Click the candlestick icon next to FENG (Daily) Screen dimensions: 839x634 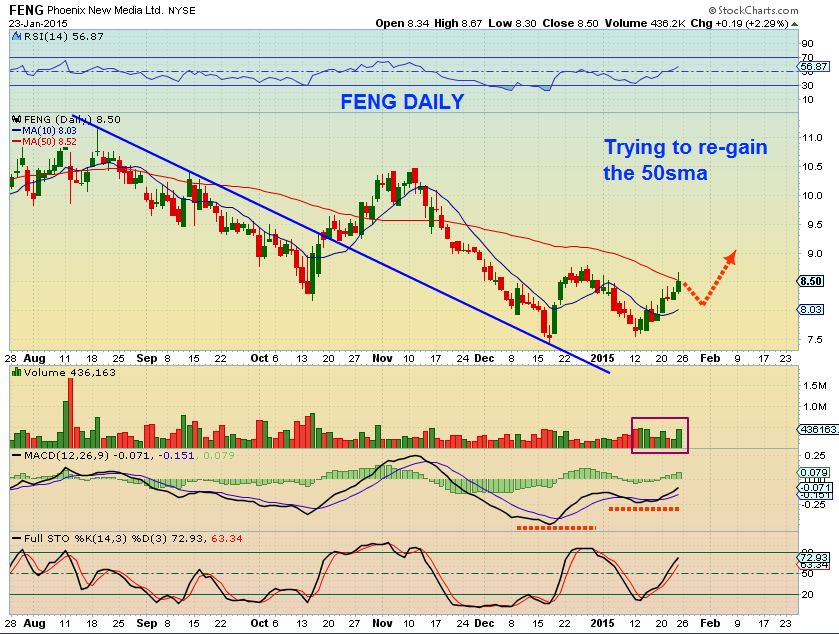pos(17,119)
